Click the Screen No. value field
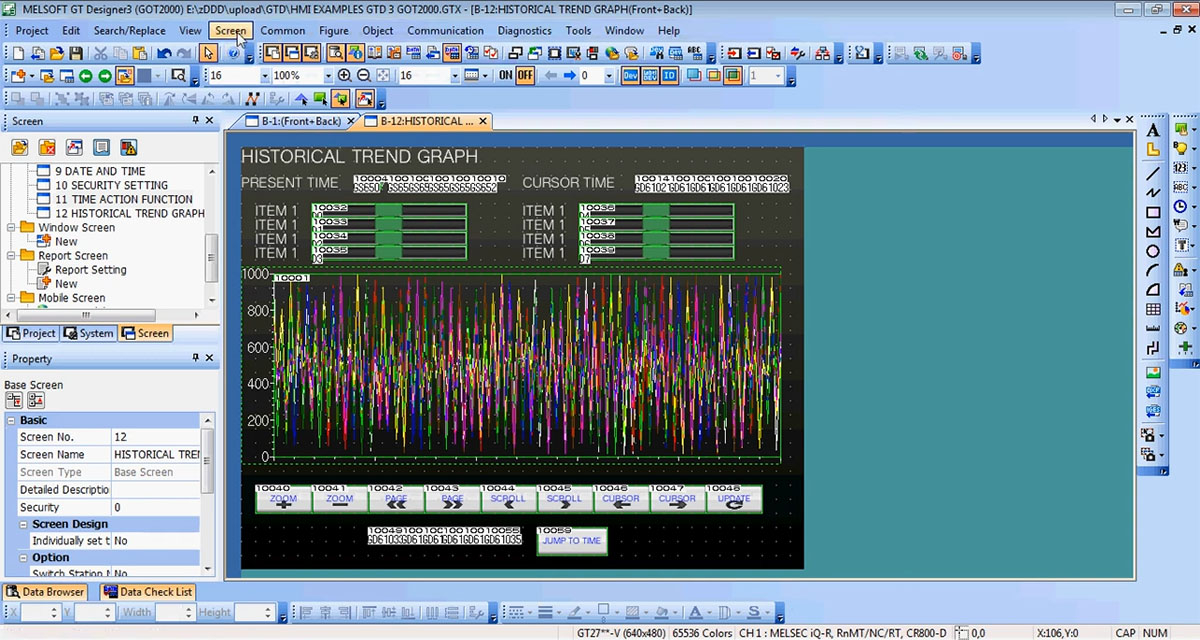The height and width of the screenshot is (640, 1200). 155,437
